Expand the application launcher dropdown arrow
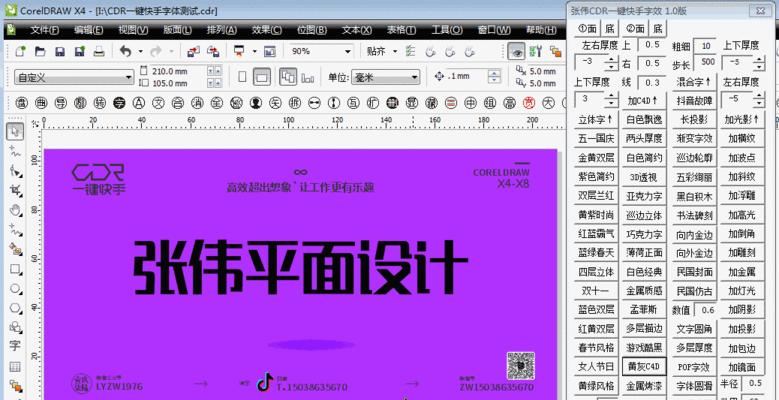 pyautogui.click(x=254, y=51)
